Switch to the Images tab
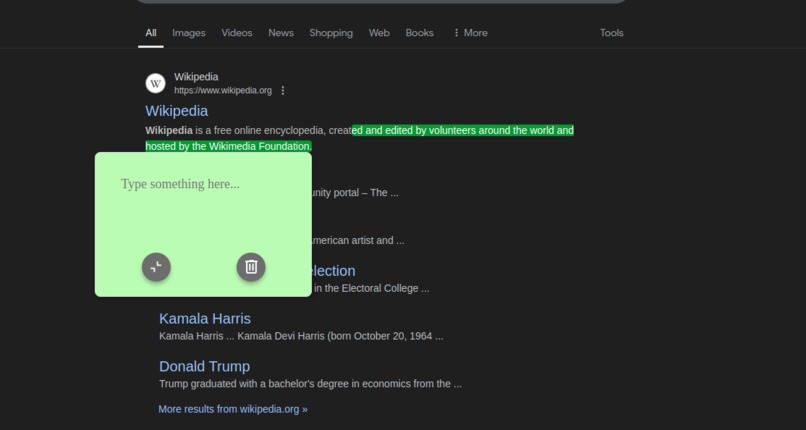Viewport: 806px width, 430px height. click(189, 33)
